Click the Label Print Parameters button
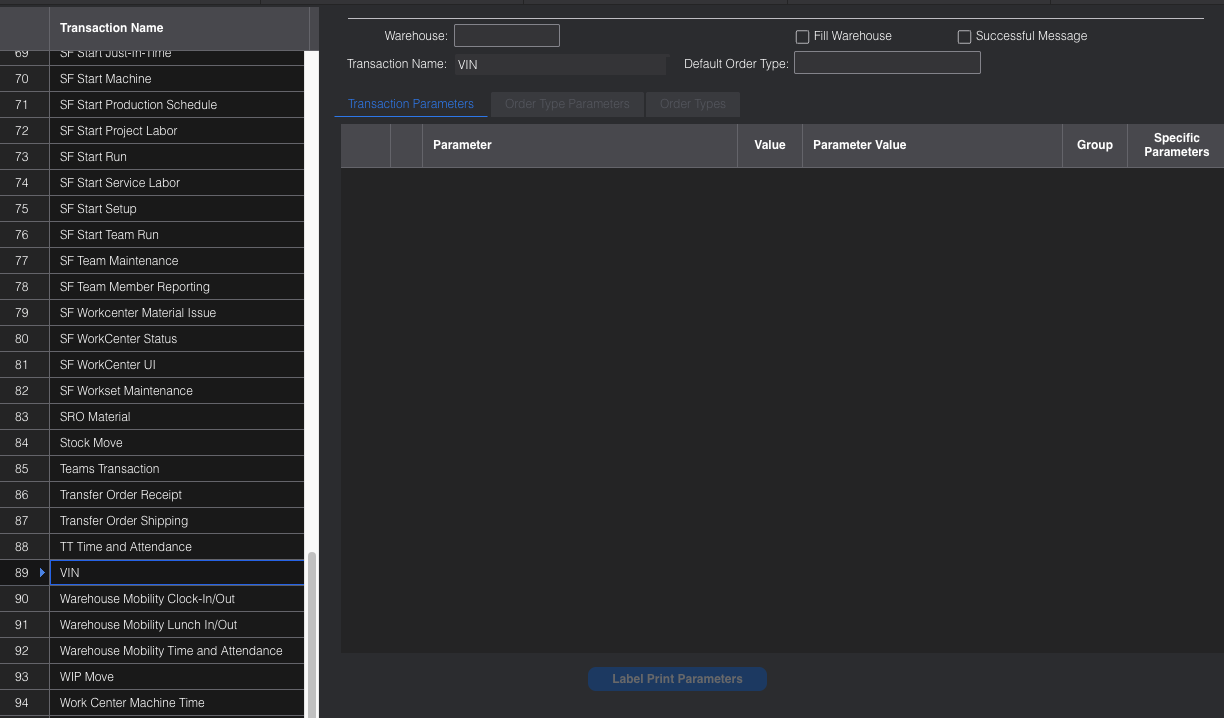Viewport: 1224px width, 718px height. [677, 679]
